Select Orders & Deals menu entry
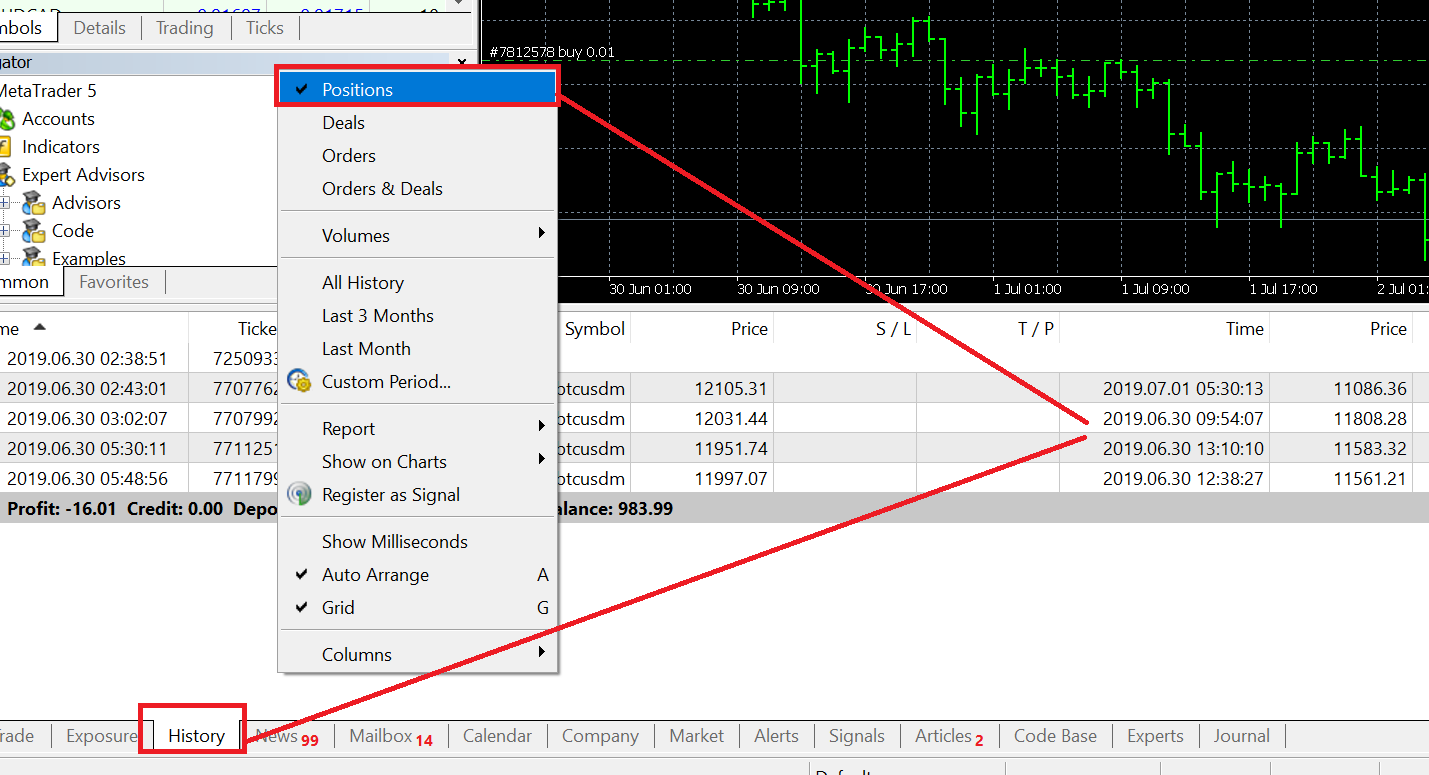The height and width of the screenshot is (775, 1429). tap(417, 188)
